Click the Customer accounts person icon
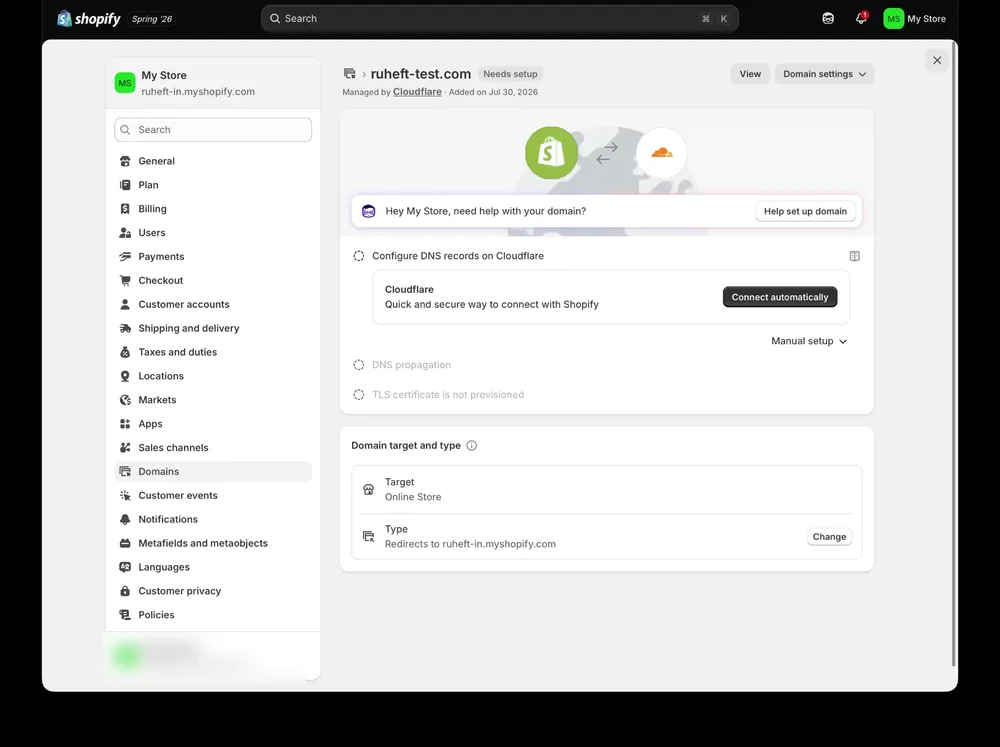Viewport: 1000px width, 747px height. point(125,304)
